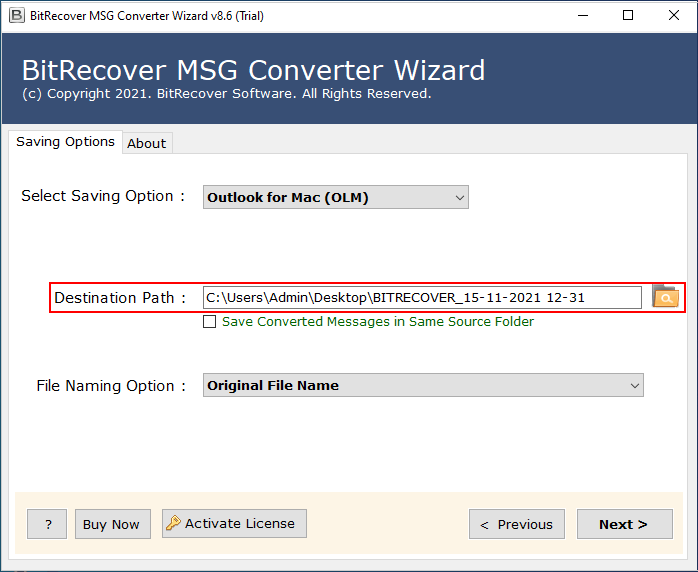
Task: Click the BitRecover MSG Converter Wizard banner heading
Action: click(x=253, y=70)
